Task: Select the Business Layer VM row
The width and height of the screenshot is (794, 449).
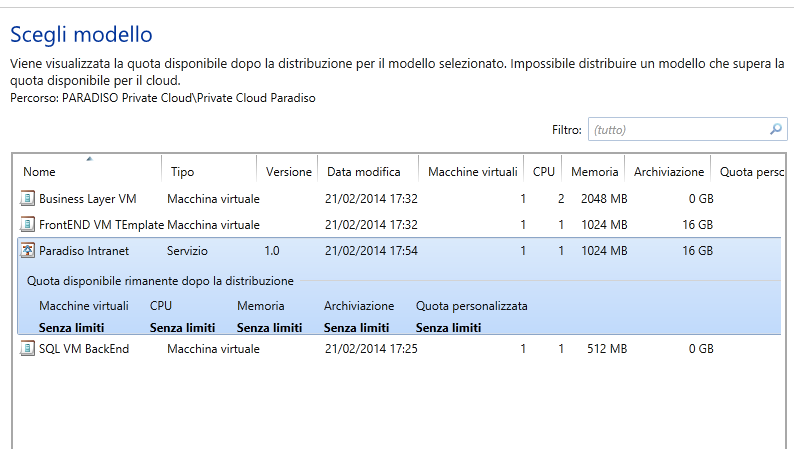Action: pyautogui.click(x=87, y=199)
